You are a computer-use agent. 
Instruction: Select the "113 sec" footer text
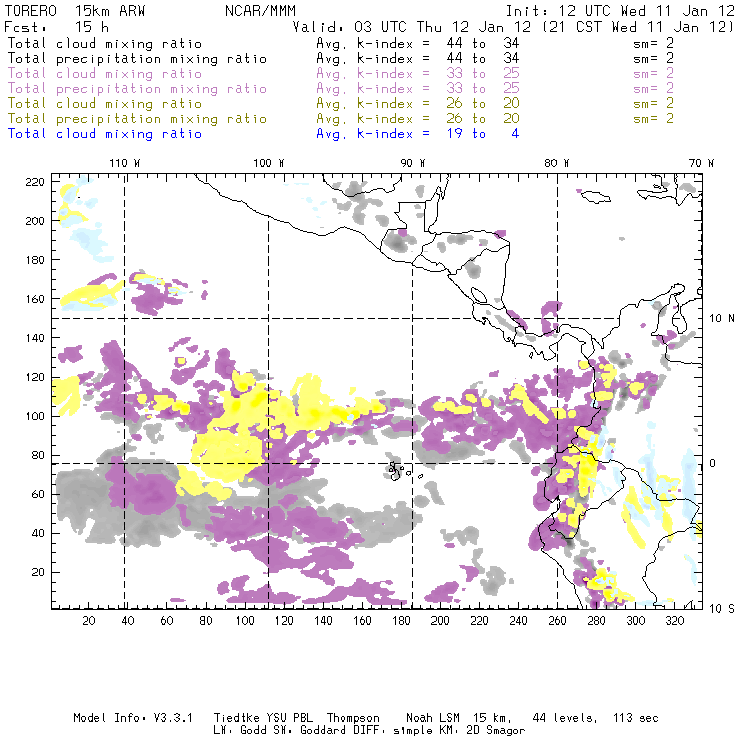(x=636, y=718)
